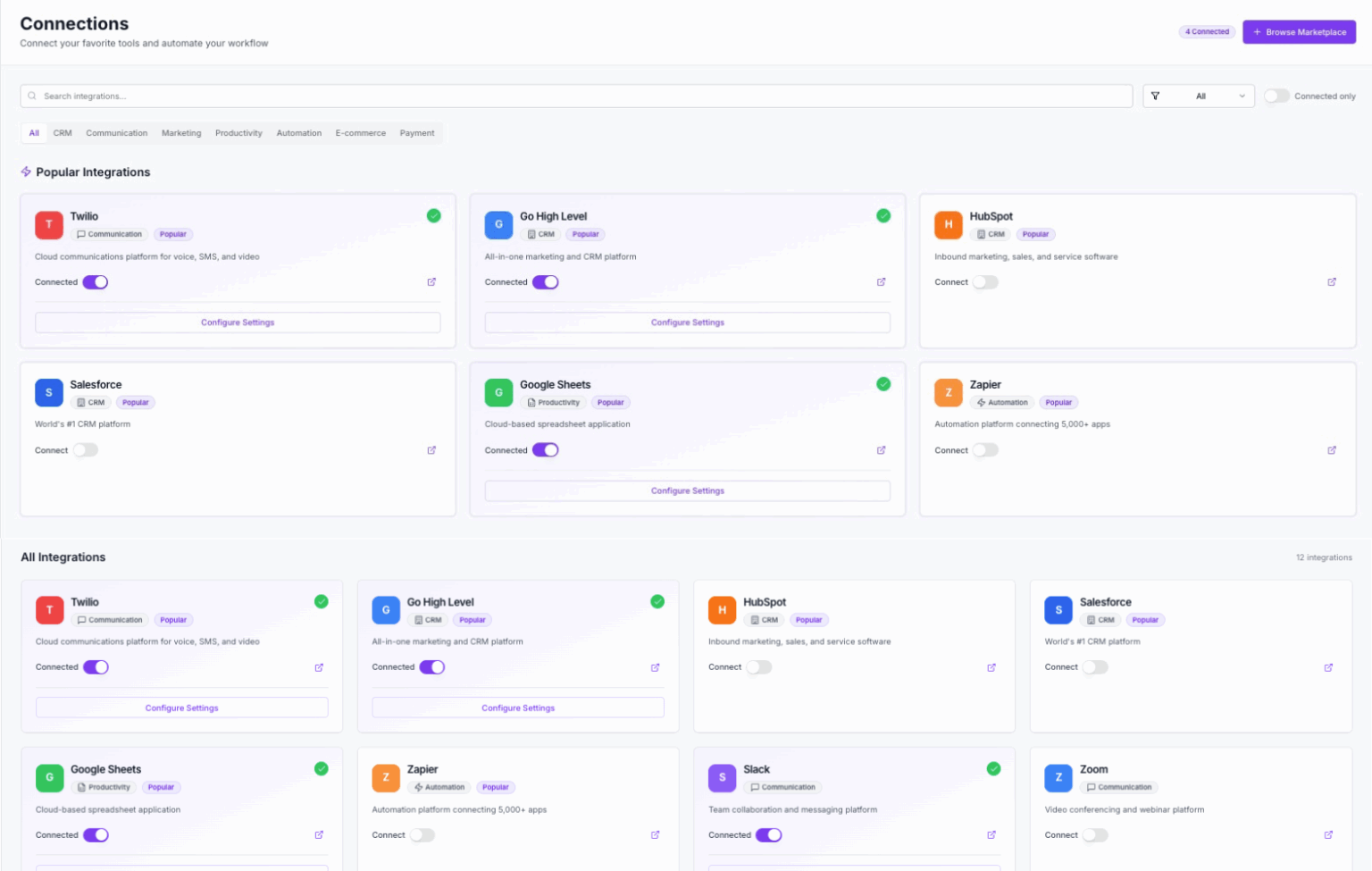Turn on the Zoom Connect toggle
This screenshot has height=871, width=1372.
pos(1095,835)
